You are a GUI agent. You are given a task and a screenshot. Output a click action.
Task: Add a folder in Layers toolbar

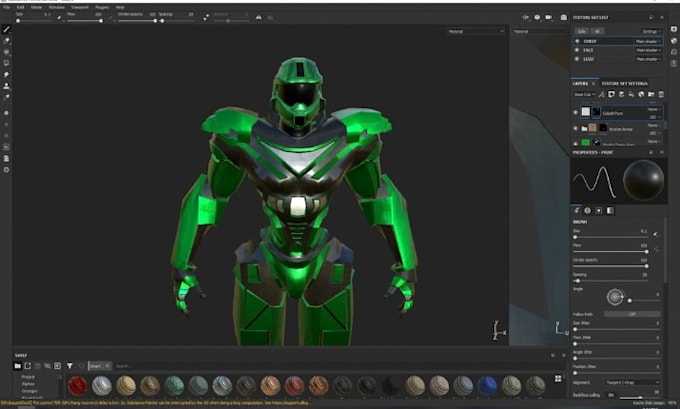click(x=651, y=94)
